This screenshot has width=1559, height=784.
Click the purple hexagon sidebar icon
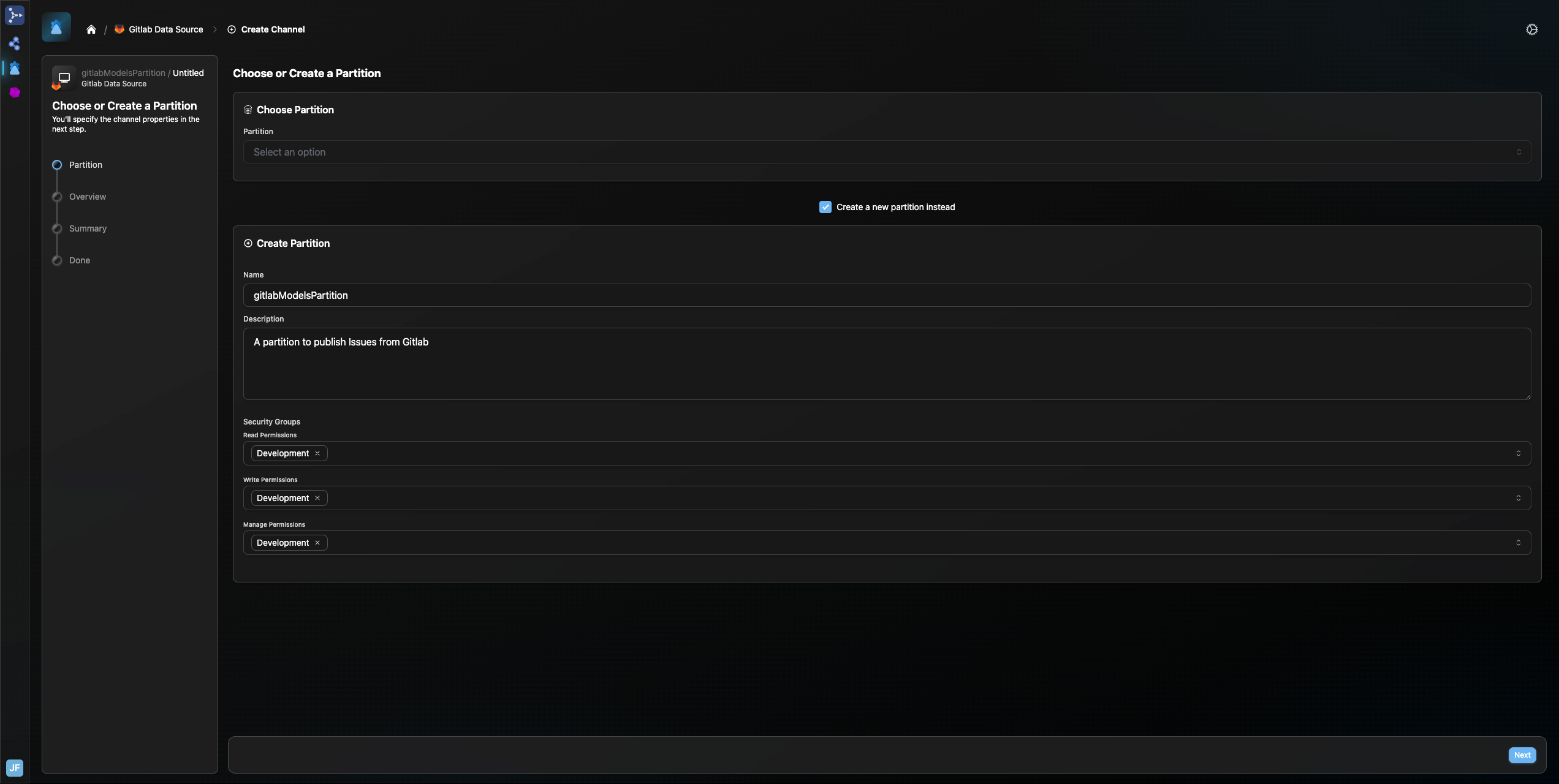click(15, 92)
